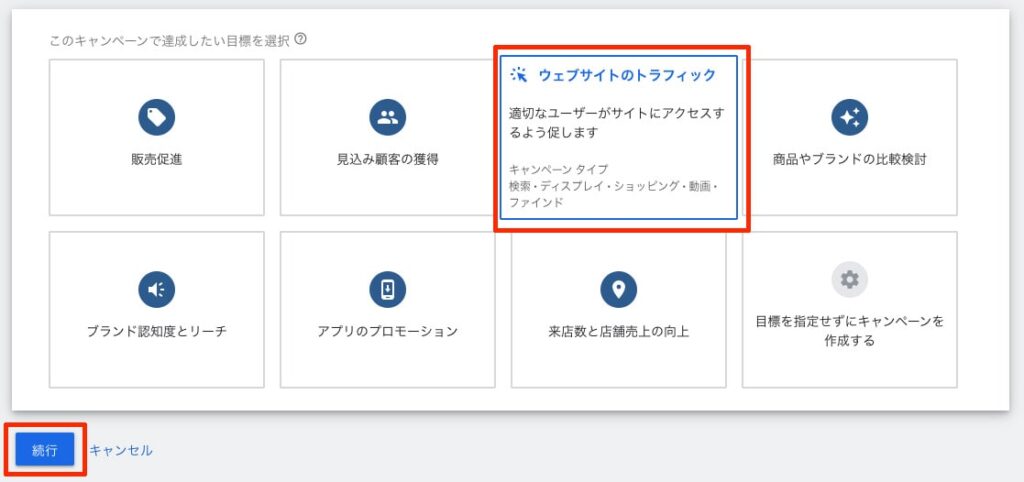Open the help question mark next to 目標を選択

(x=300, y=39)
